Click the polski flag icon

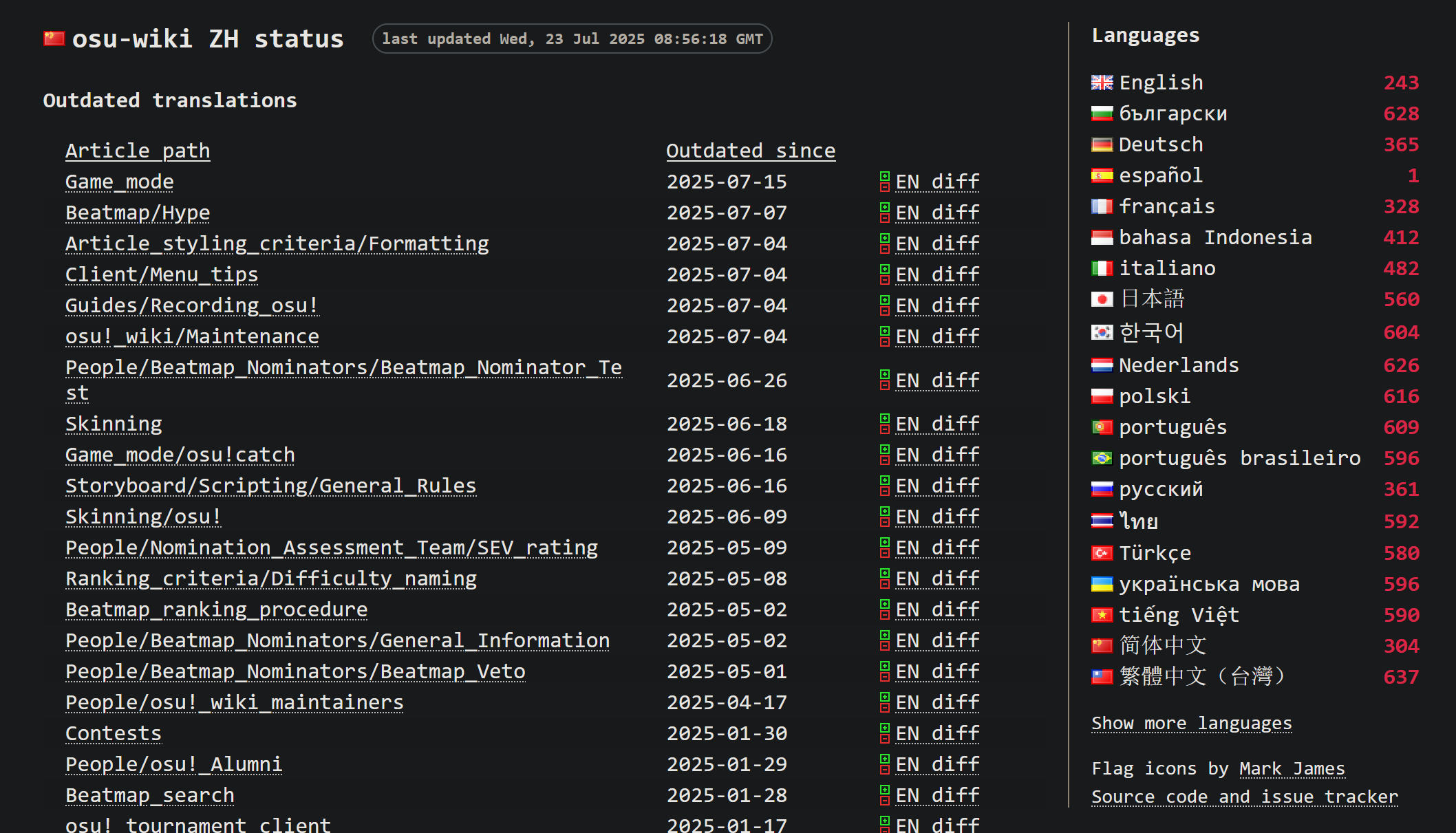tap(1102, 396)
